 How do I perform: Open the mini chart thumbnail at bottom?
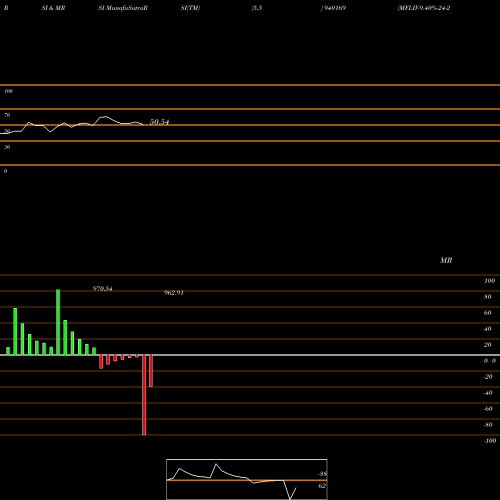(x=247, y=479)
